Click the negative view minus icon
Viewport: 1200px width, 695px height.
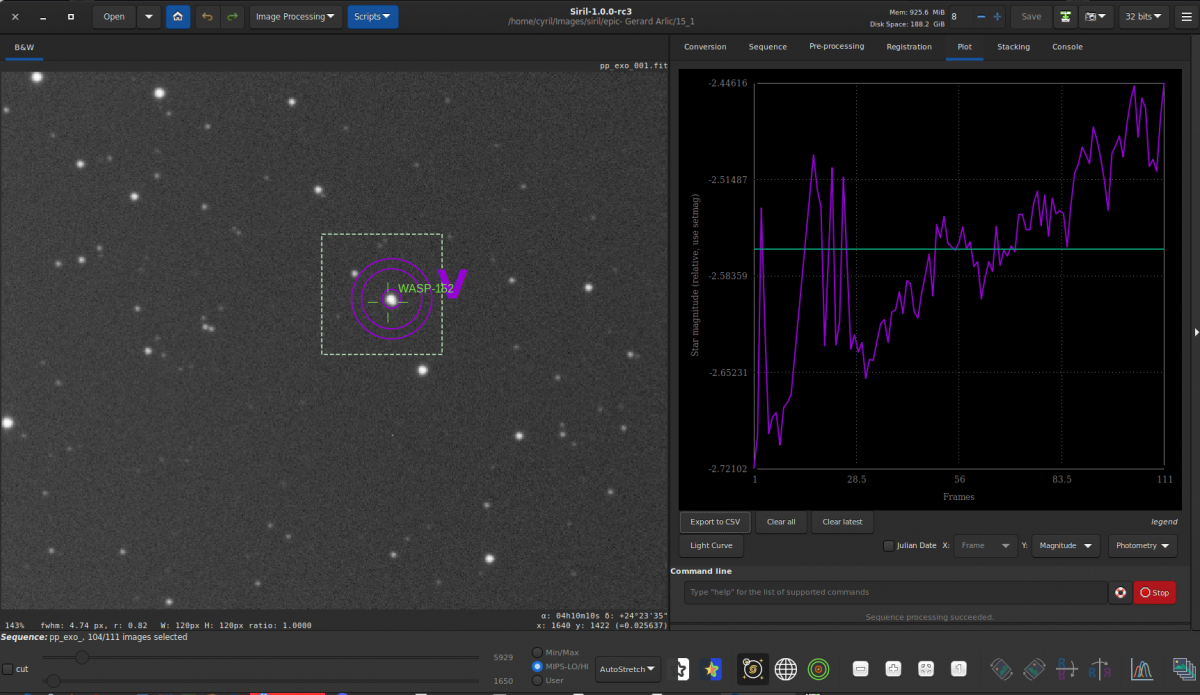(x=860, y=668)
